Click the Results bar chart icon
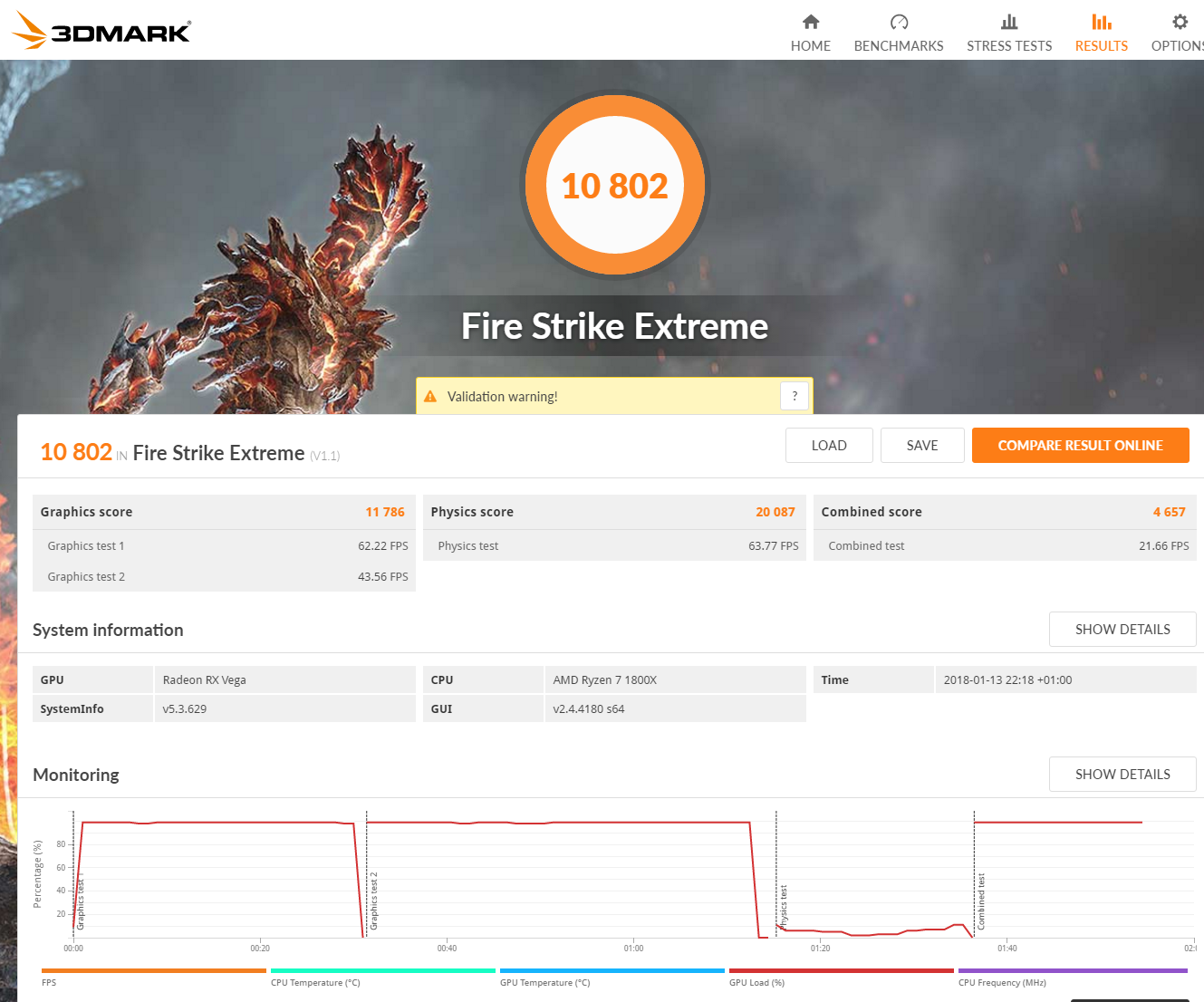This screenshot has width=1204, height=1002. pyautogui.click(x=1102, y=22)
